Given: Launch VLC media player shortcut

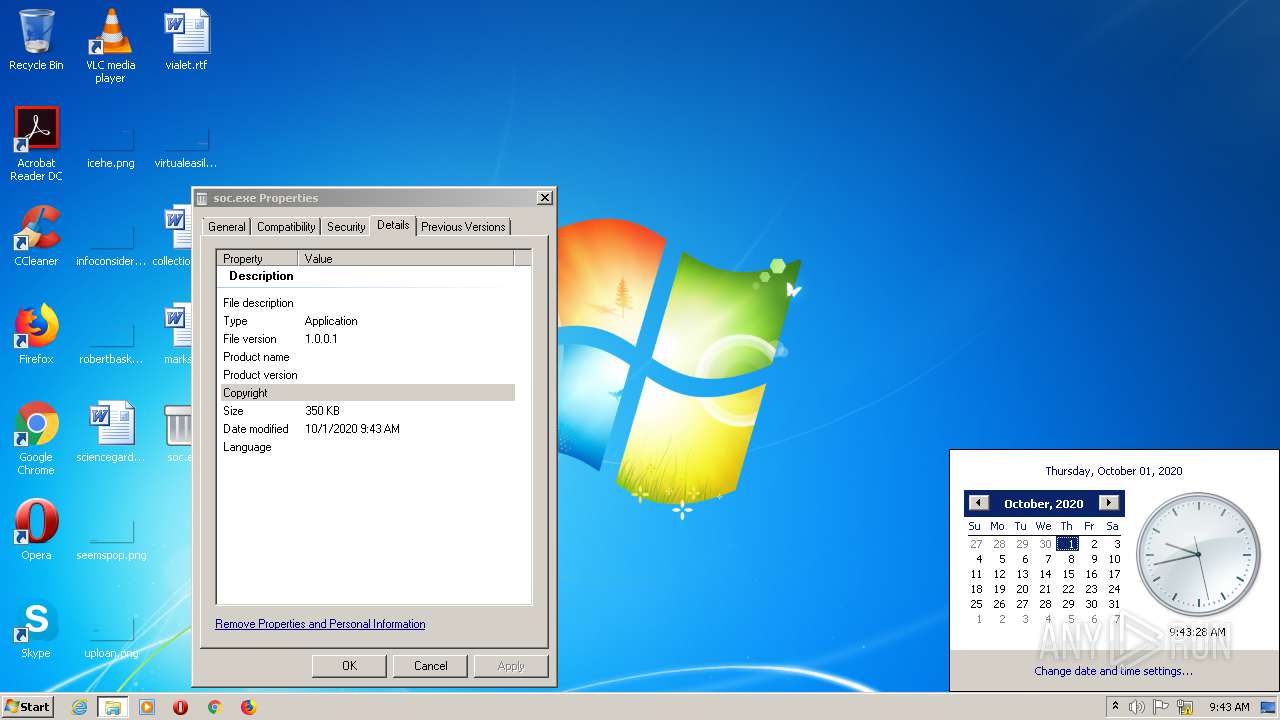Looking at the screenshot, I should (x=110, y=45).
